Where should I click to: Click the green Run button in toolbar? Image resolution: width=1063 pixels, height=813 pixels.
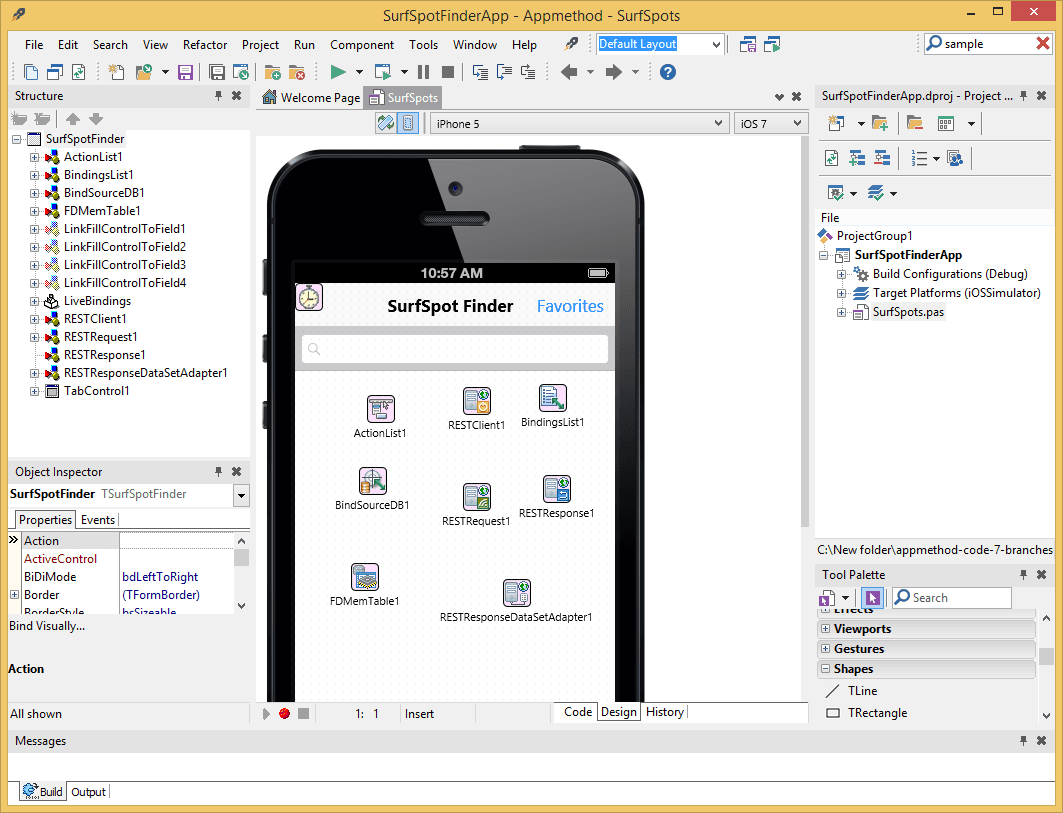[338, 72]
